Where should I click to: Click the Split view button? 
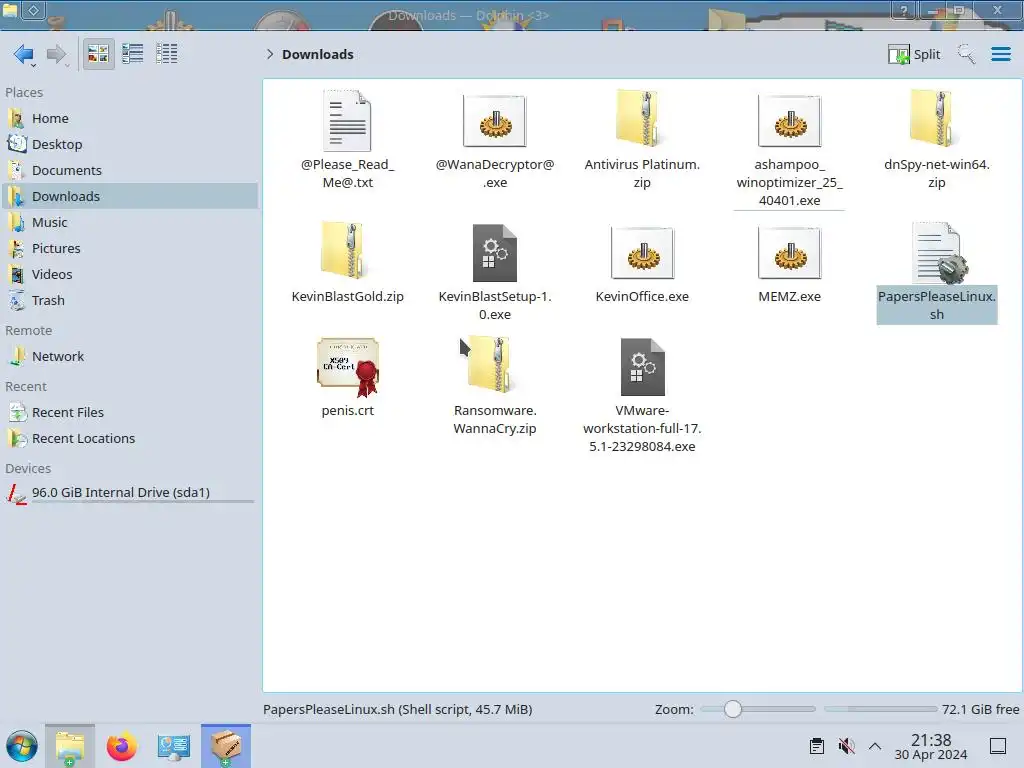pos(914,54)
